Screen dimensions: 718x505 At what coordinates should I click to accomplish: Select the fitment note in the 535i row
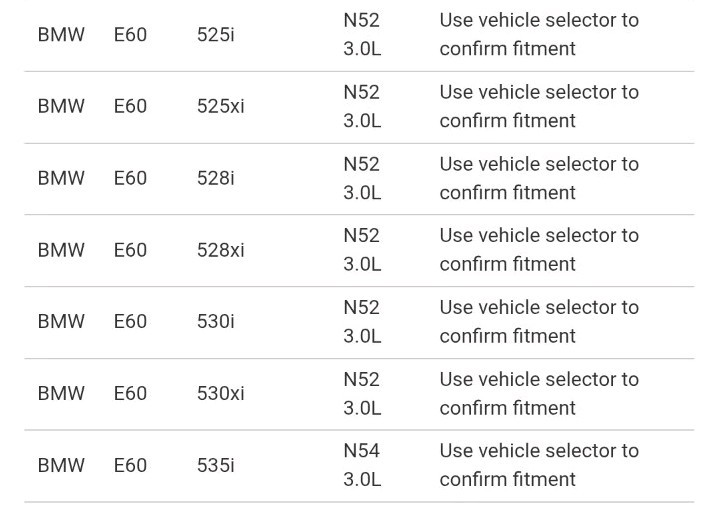coord(539,465)
